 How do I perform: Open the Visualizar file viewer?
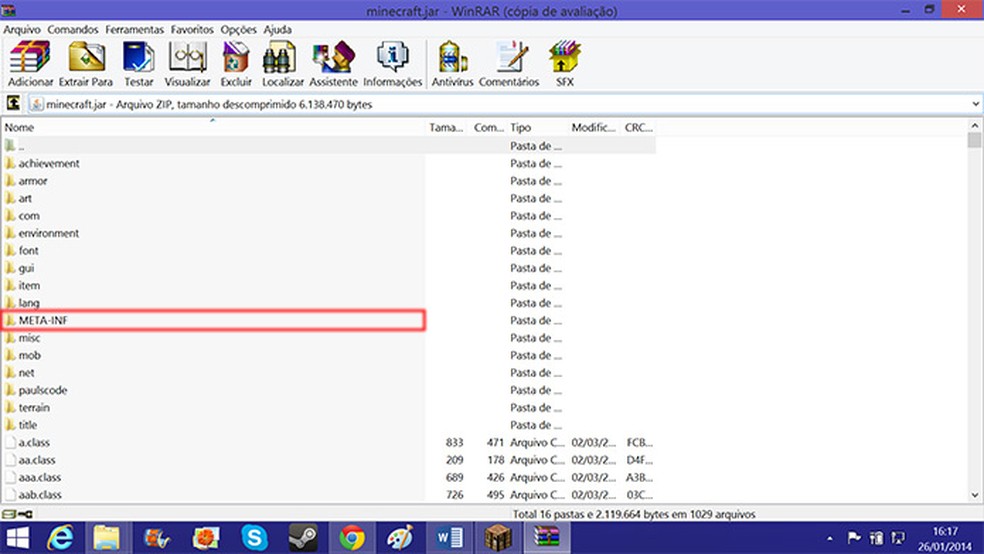187,63
